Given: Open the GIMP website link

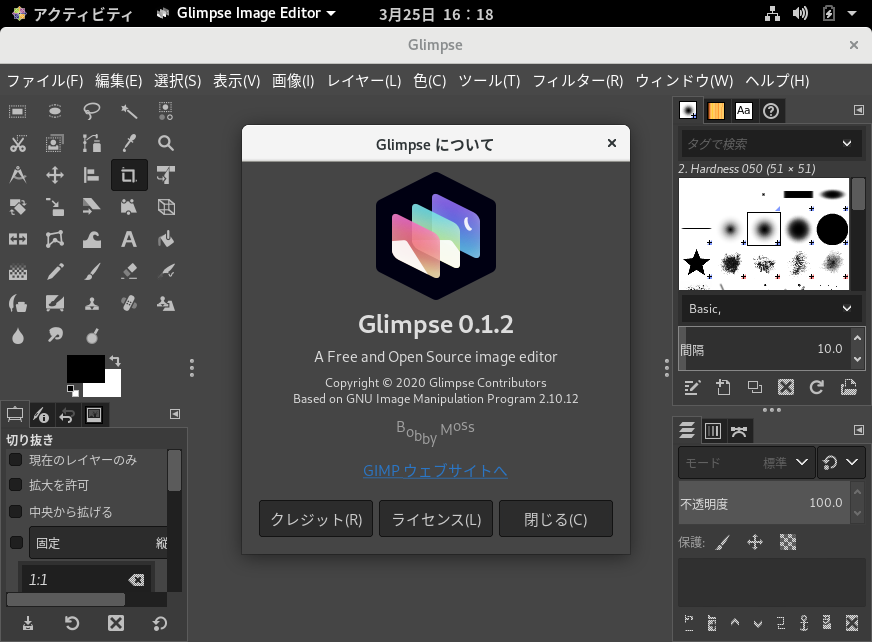Looking at the screenshot, I should click(x=435, y=471).
